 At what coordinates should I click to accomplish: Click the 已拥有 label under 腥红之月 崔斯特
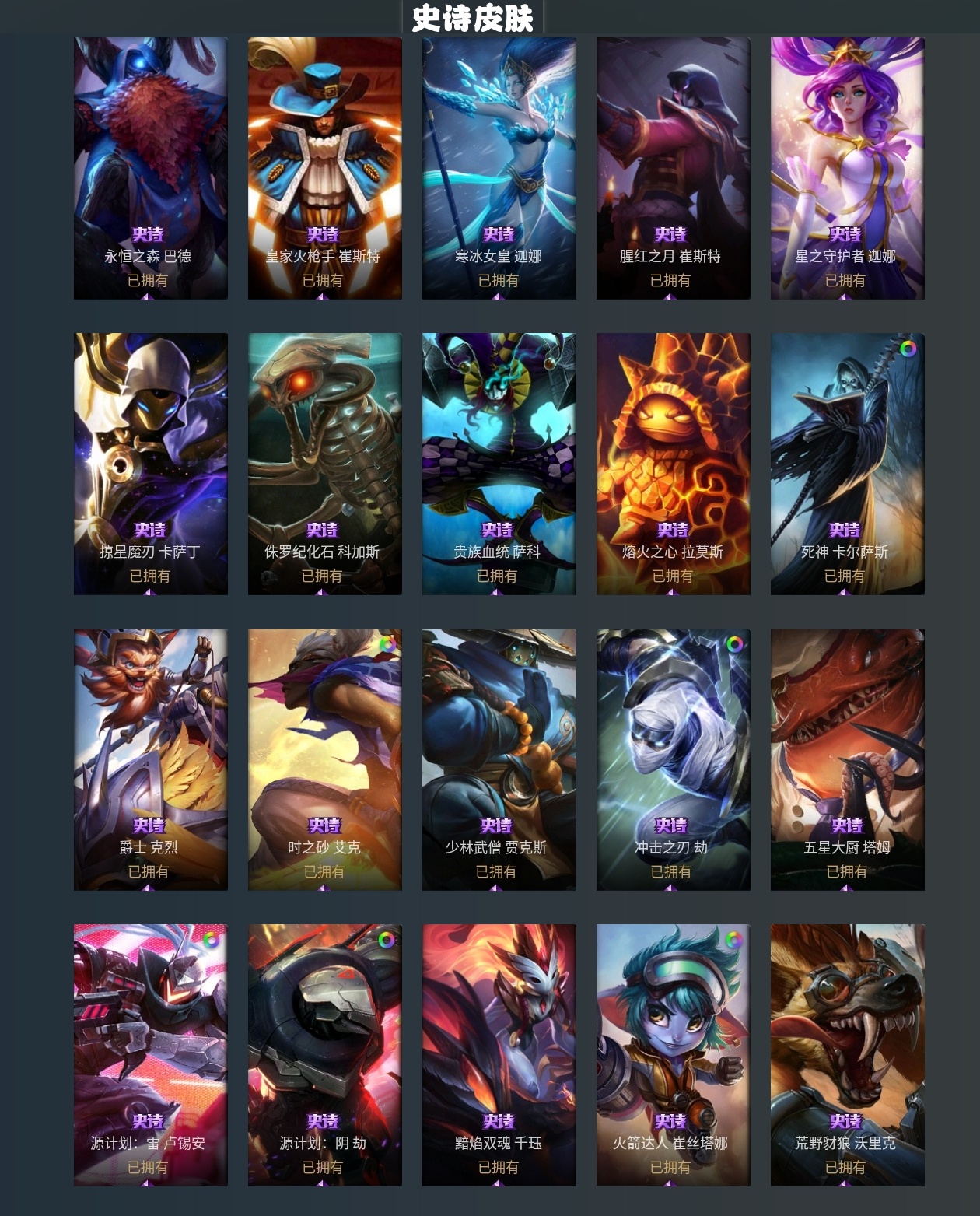pyautogui.click(x=670, y=280)
